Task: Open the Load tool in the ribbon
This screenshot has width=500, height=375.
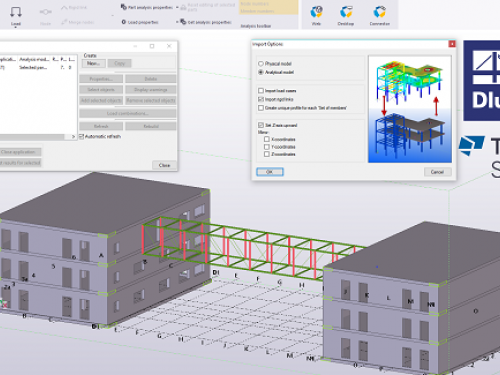Action: tap(16, 15)
